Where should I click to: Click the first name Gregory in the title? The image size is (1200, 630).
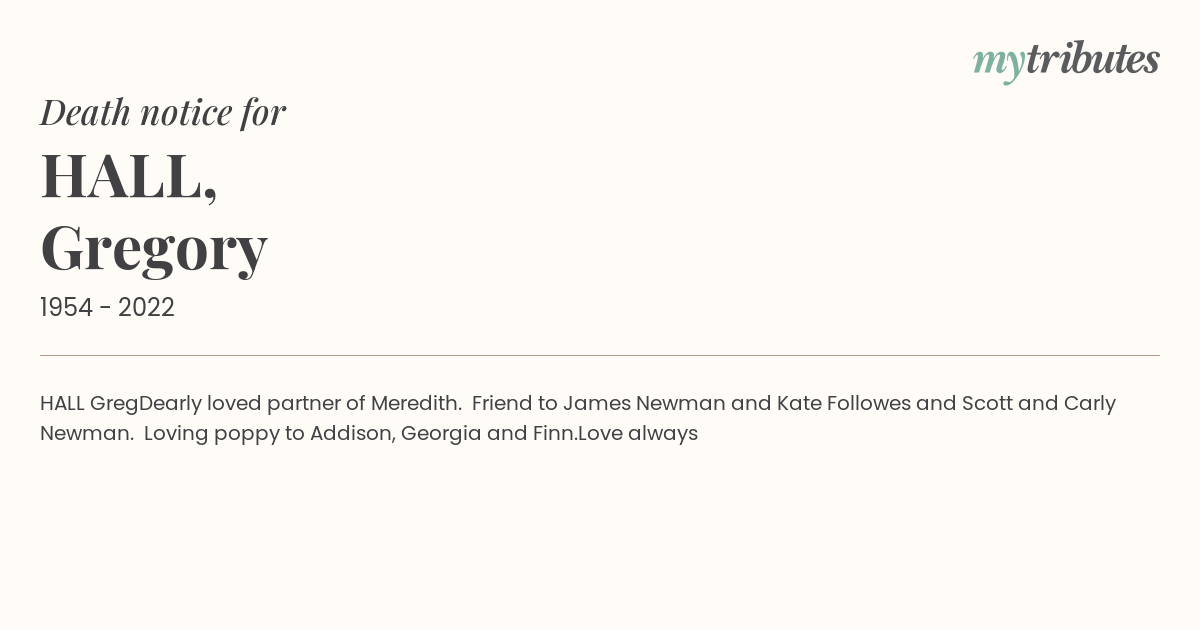[154, 248]
